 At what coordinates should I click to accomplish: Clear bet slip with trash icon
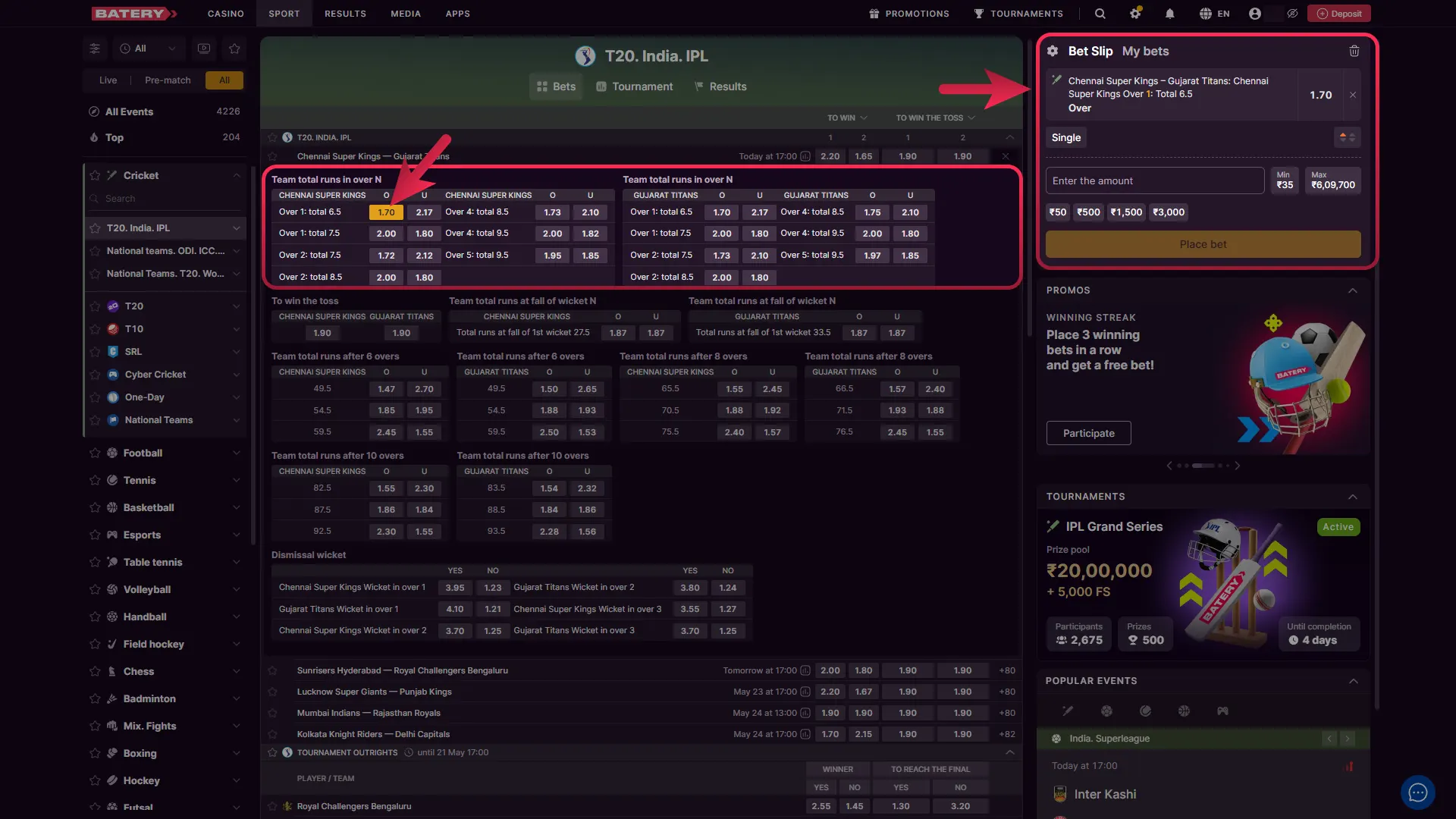(x=1354, y=51)
